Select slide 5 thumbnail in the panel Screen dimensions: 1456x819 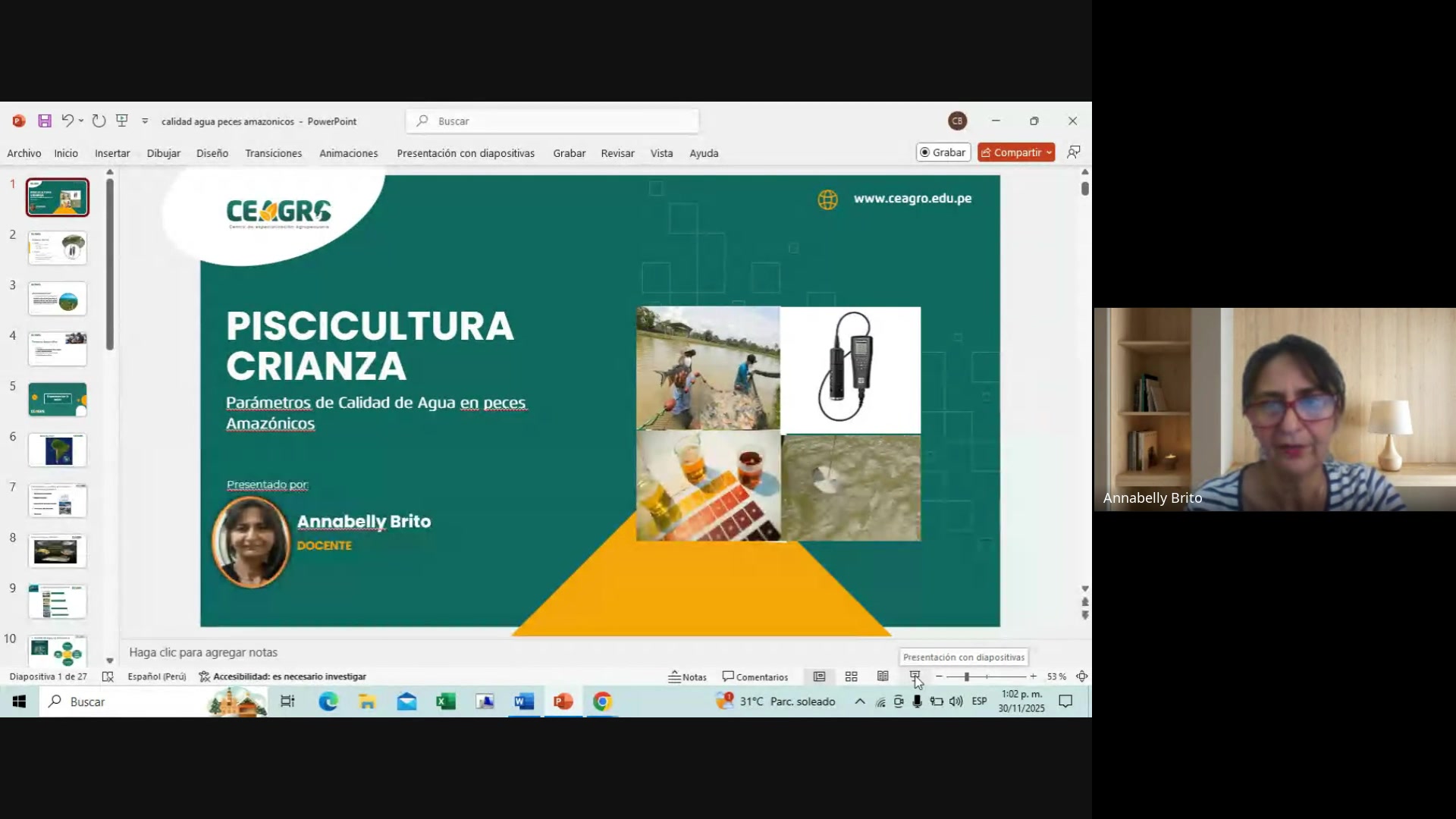(x=57, y=400)
